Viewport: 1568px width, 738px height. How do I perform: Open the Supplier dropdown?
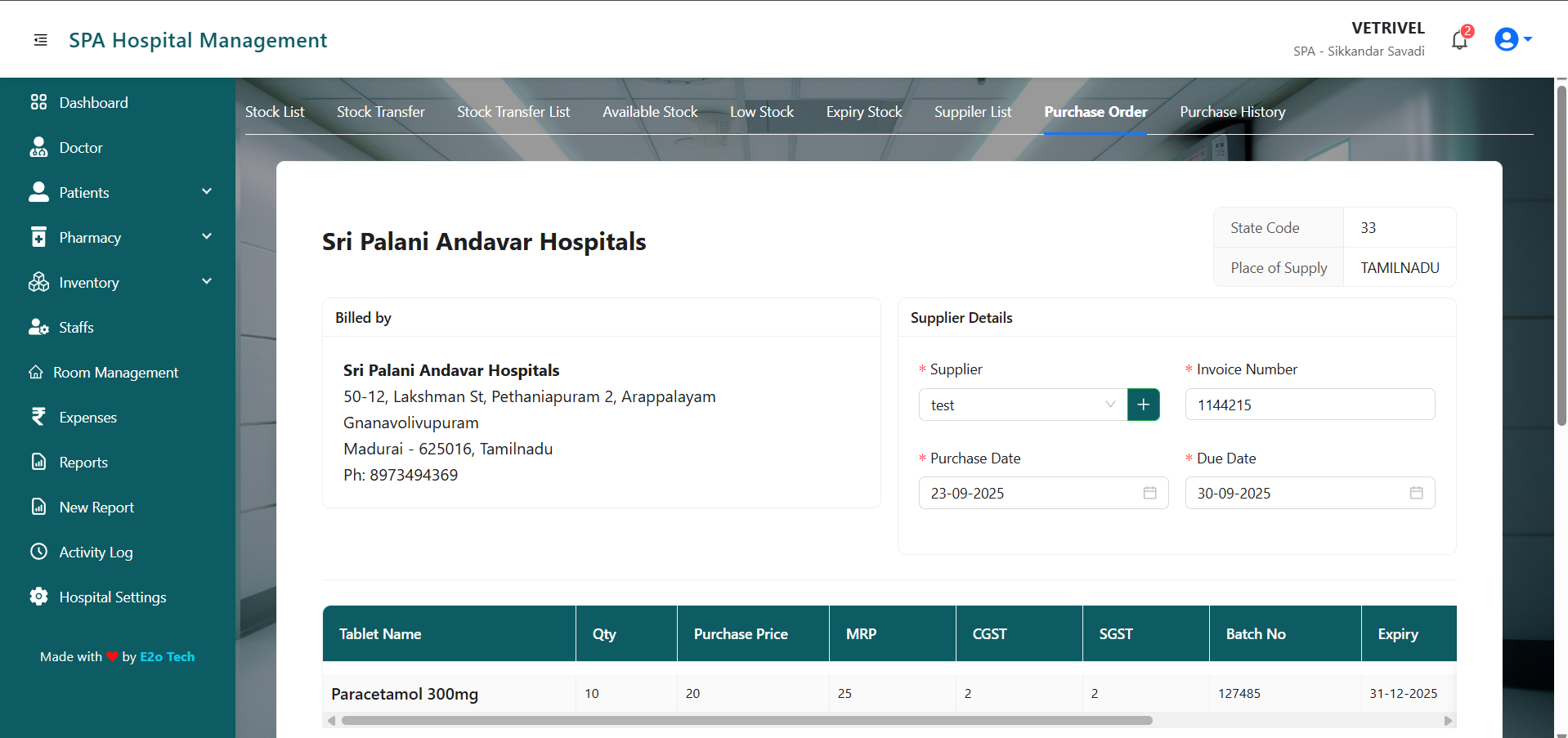tap(1022, 405)
